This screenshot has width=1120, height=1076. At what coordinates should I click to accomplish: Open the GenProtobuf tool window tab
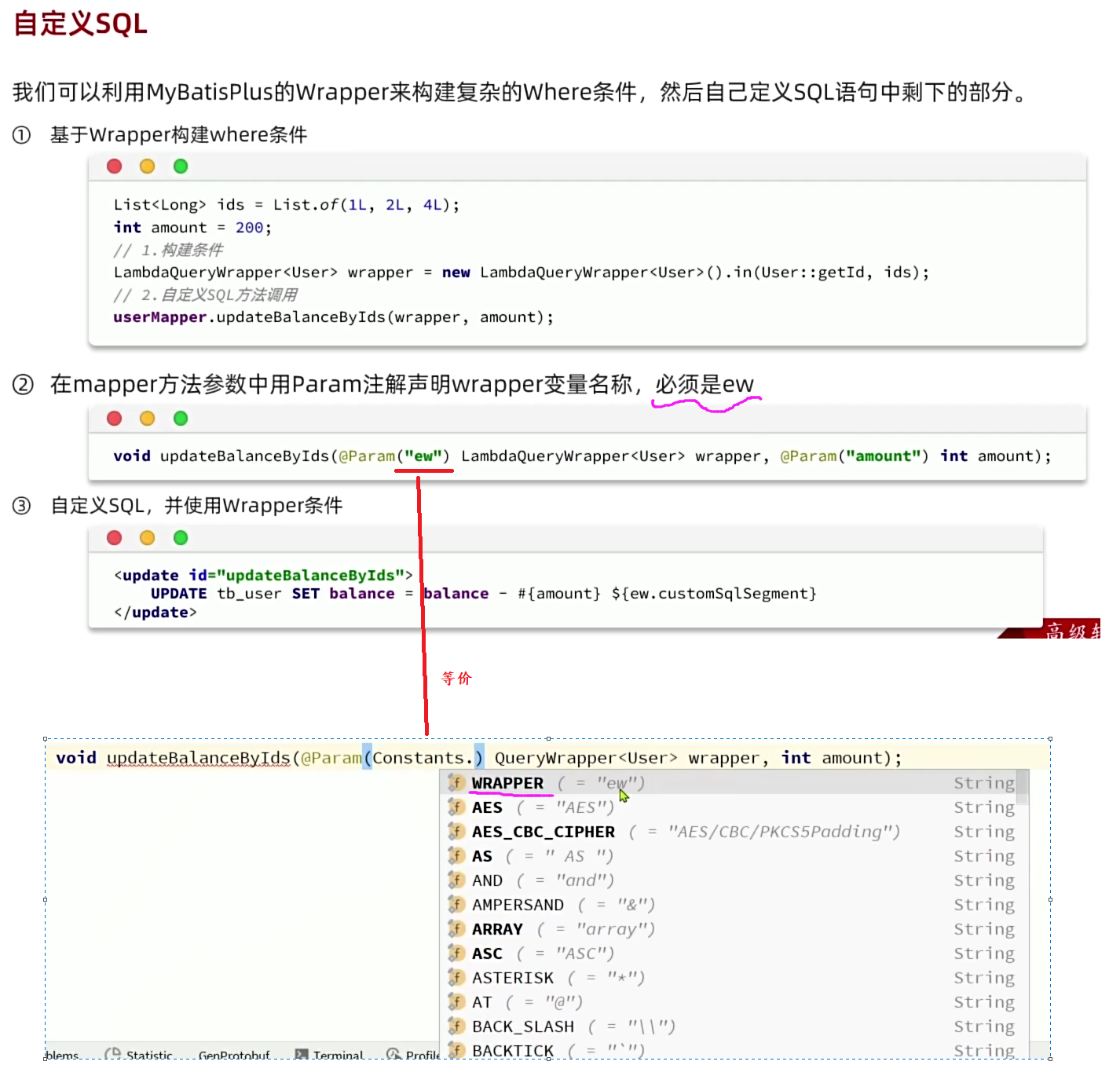point(234,1055)
